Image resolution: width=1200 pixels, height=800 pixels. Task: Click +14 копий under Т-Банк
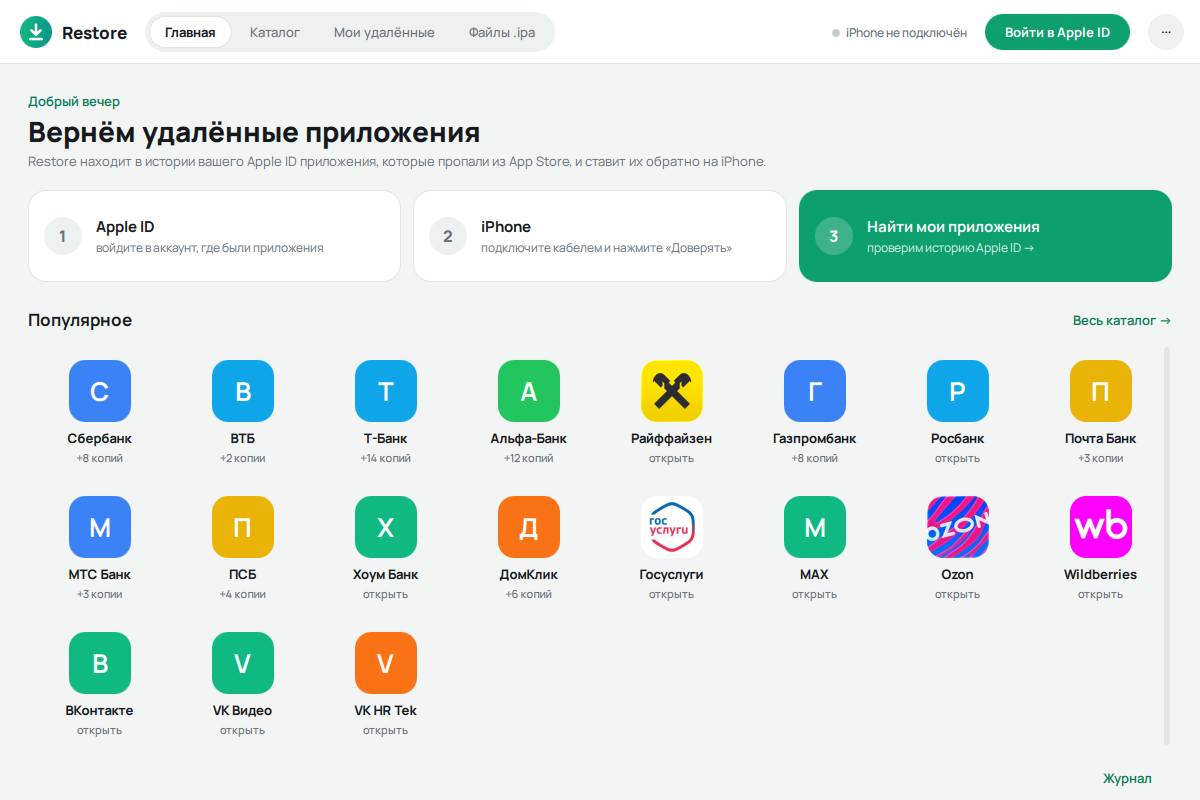click(x=386, y=458)
